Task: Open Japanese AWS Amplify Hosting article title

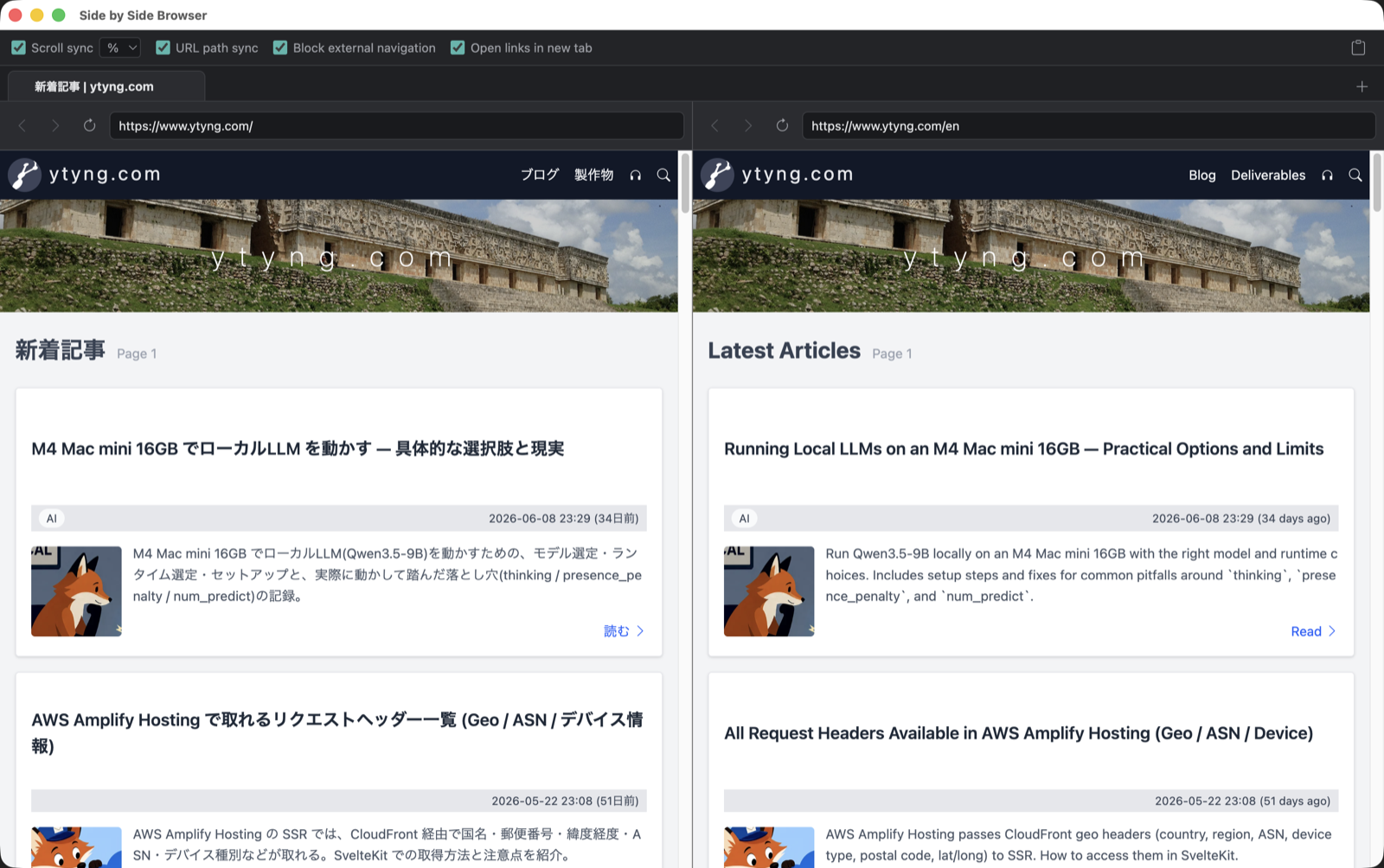Action: (x=337, y=732)
